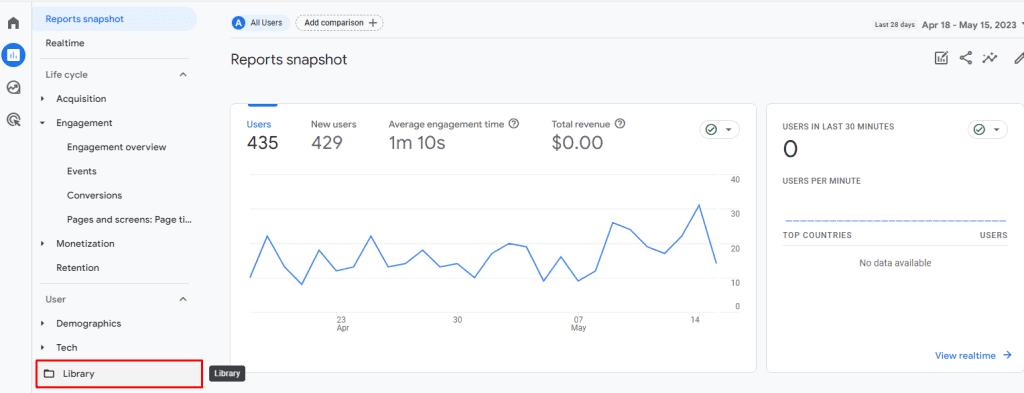
Task: Open the Retention report
Action: (78, 268)
